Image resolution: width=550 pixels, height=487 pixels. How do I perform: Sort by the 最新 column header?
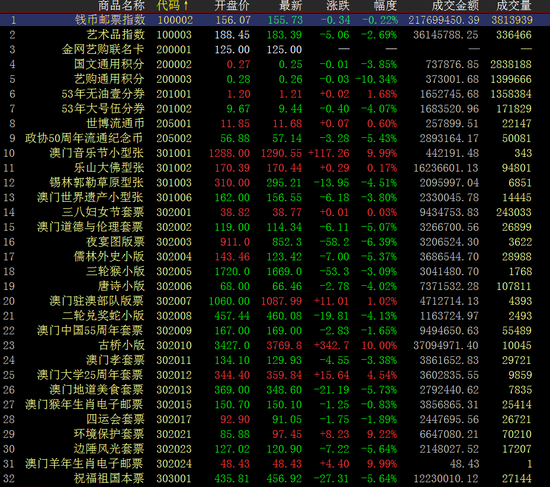[290, 6]
